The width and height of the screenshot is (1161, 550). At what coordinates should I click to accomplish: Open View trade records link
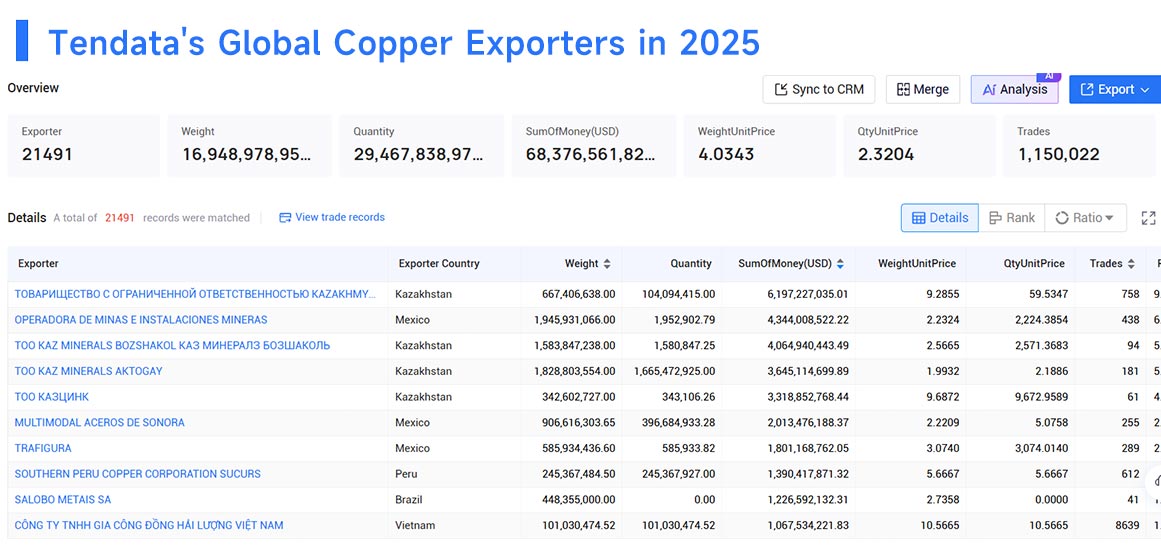[x=332, y=217]
